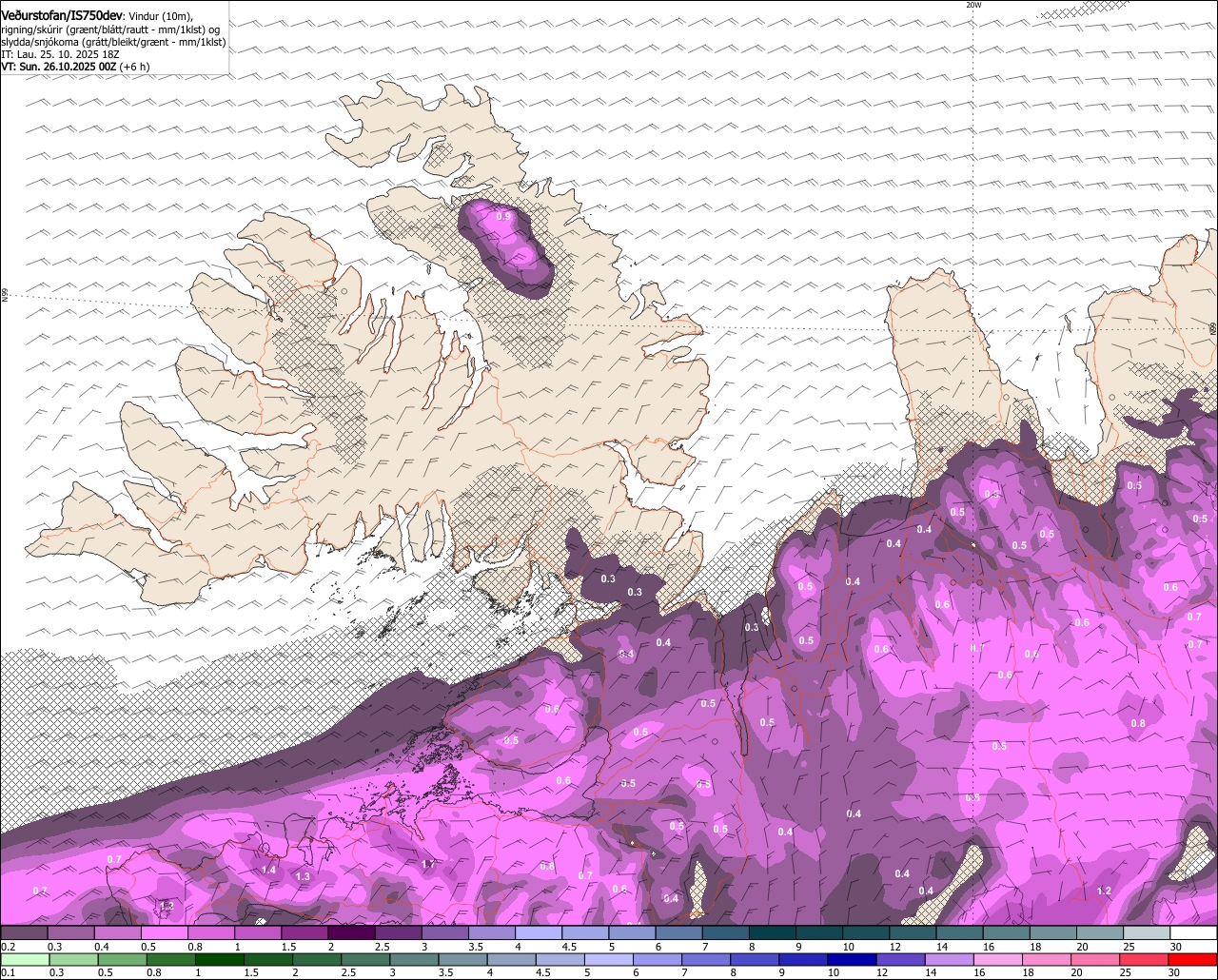Click the 0.9 value in the northern snow patch
Image resolution: width=1218 pixels, height=980 pixels.
(x=503, y=217)
